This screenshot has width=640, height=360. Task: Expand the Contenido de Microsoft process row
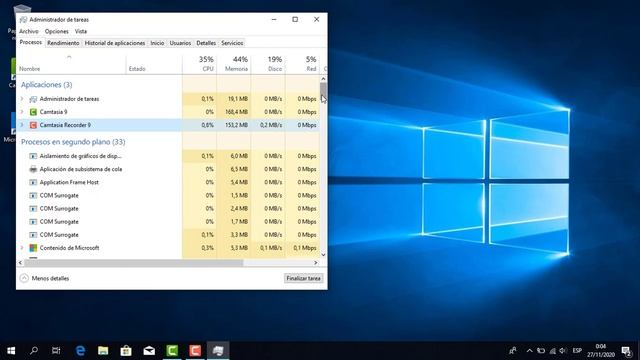point(22,248)
